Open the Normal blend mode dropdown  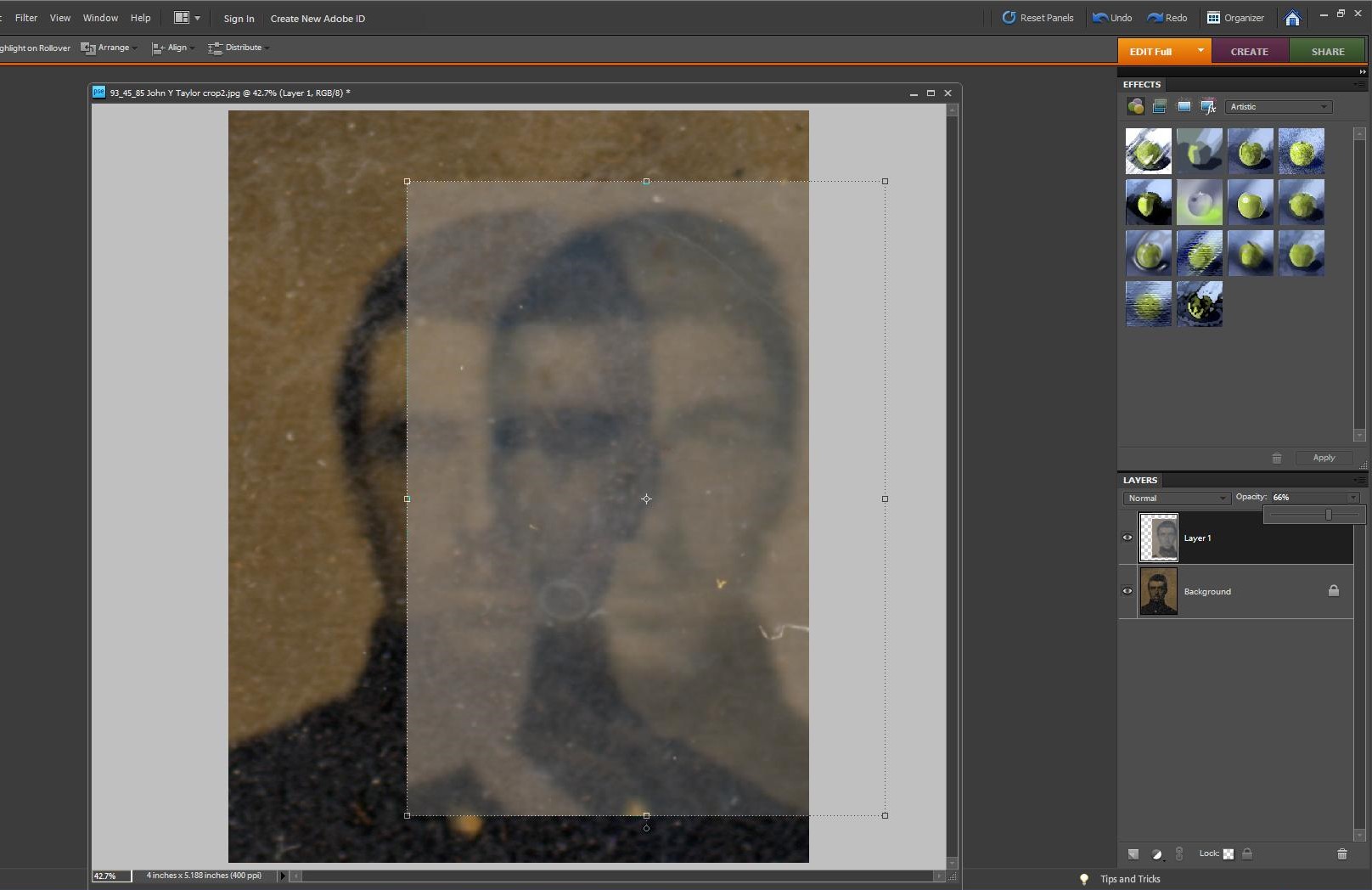[1176, 499]
